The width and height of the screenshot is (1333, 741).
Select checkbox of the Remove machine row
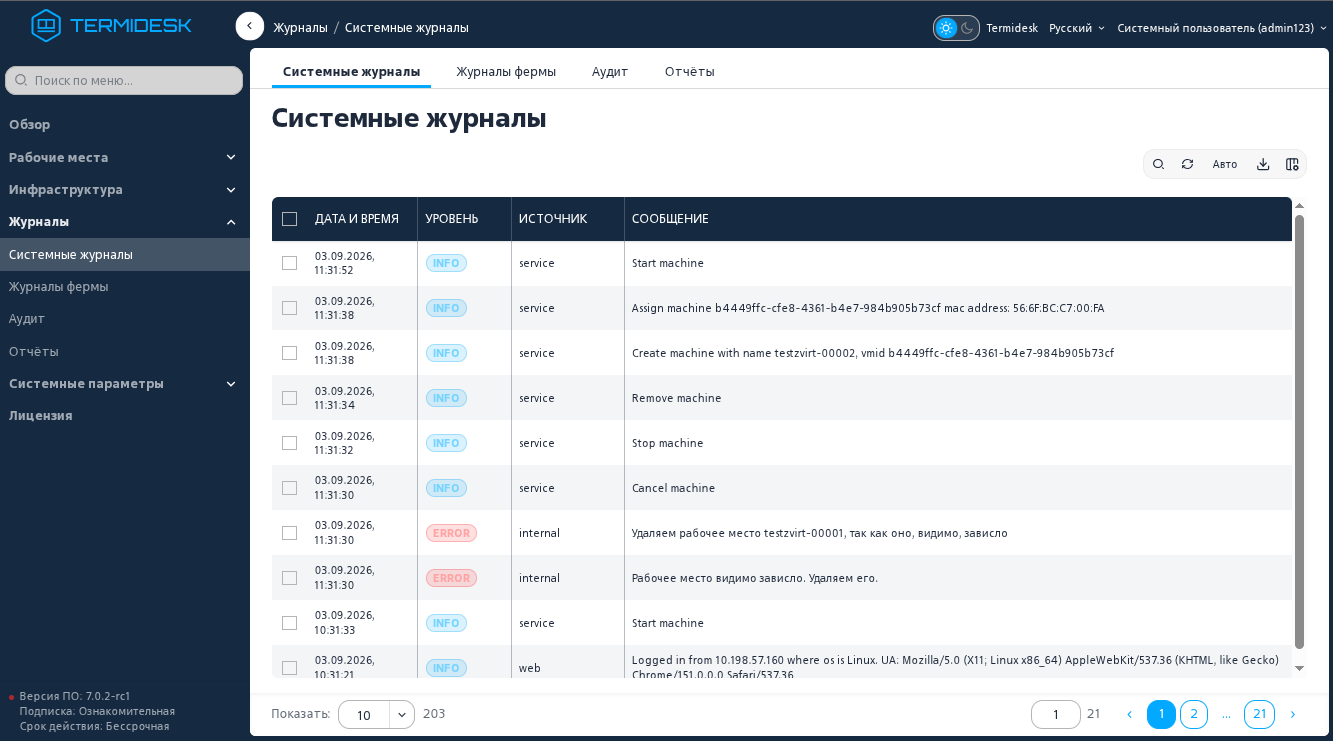tap(290, 398)
